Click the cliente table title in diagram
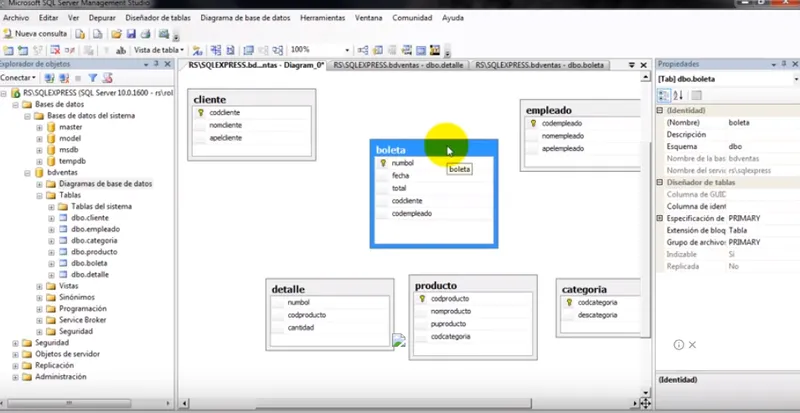 click(210, 100)
